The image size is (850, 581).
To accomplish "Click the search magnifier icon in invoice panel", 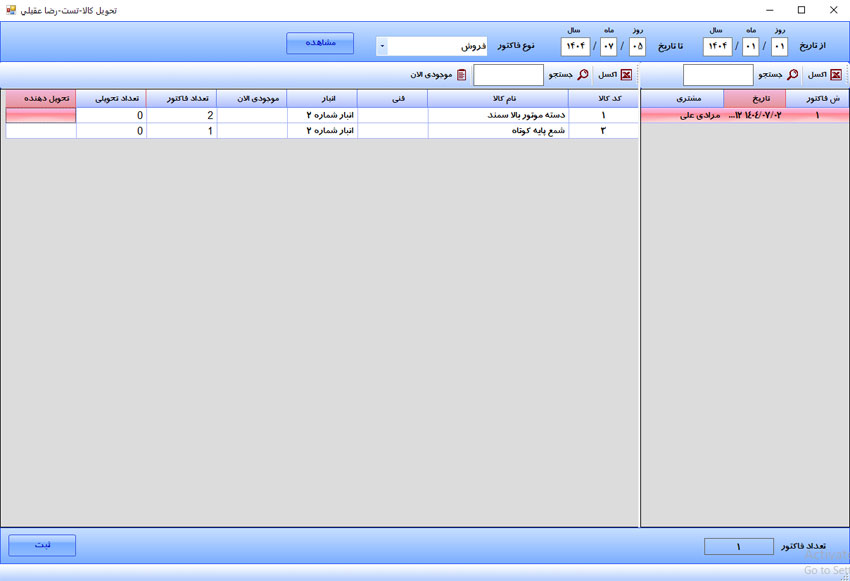I will pos(793,75).
